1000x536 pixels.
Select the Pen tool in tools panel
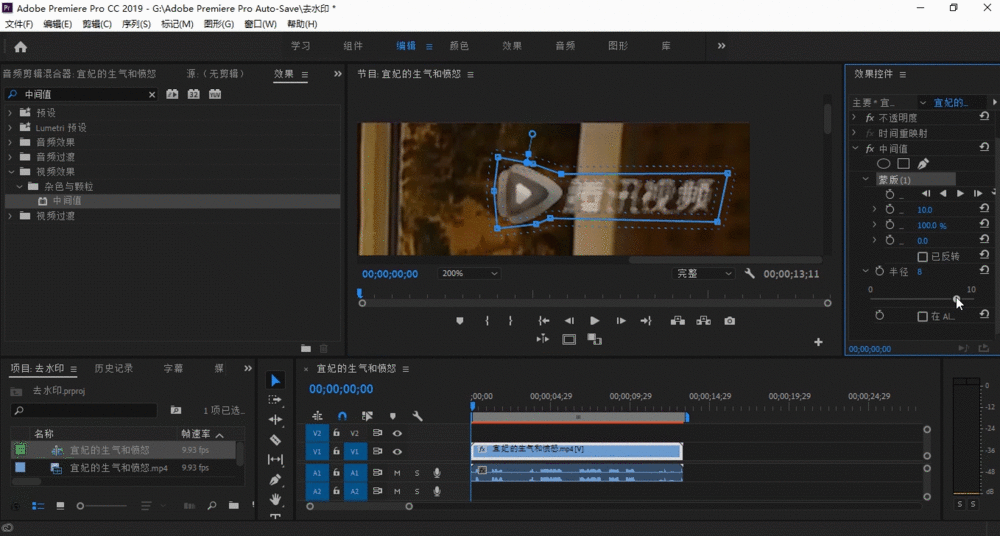click(x=275, y=479)
